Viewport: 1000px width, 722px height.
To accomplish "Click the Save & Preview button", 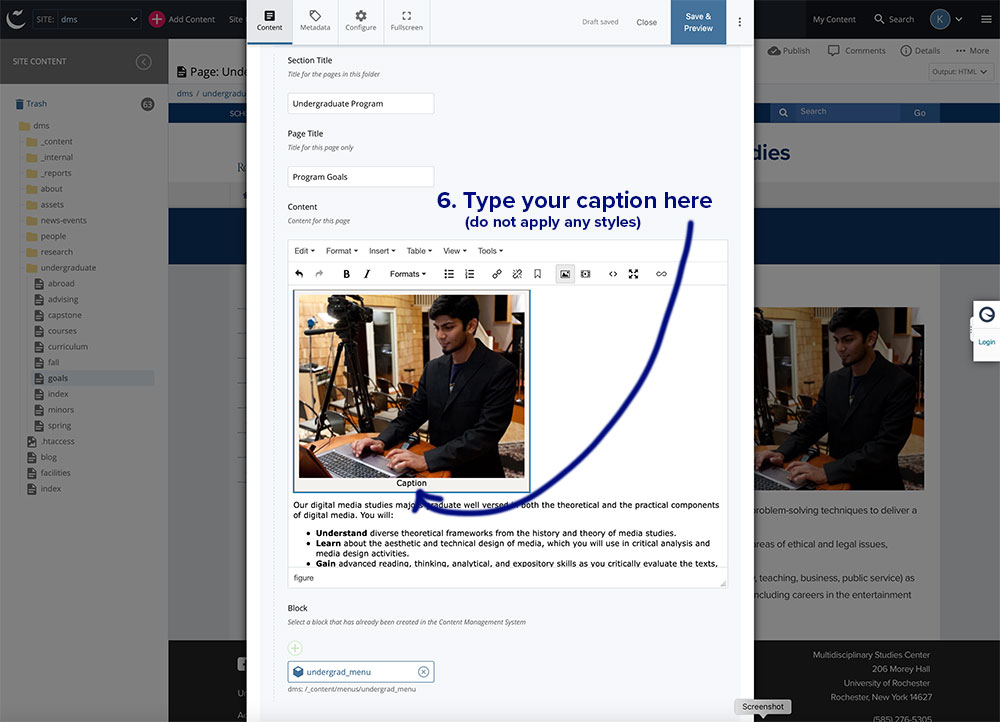I will [698, 22].
